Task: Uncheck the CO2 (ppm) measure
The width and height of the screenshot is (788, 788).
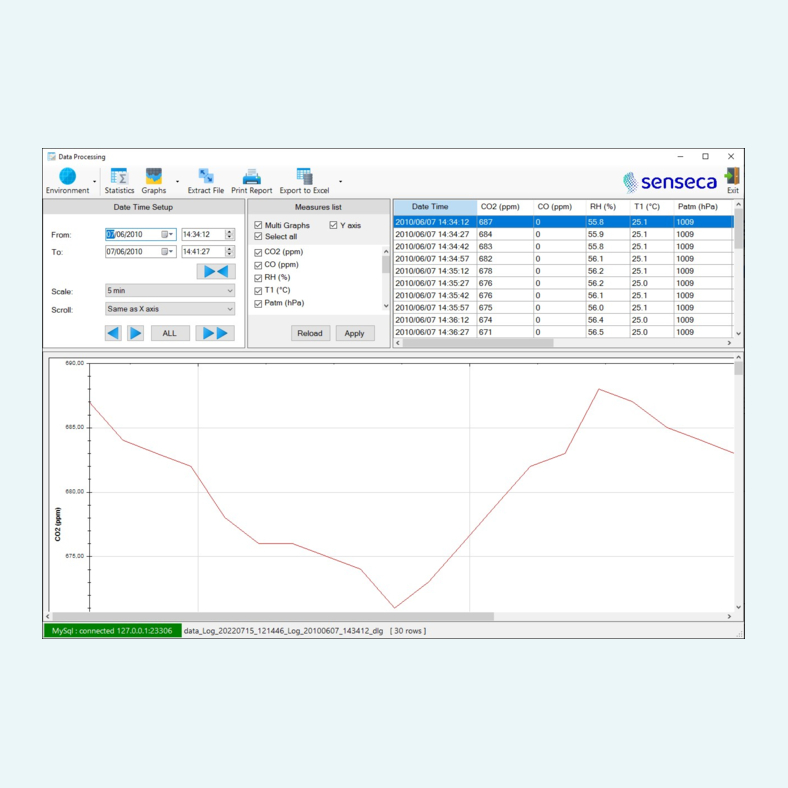Action: point(258,252)
